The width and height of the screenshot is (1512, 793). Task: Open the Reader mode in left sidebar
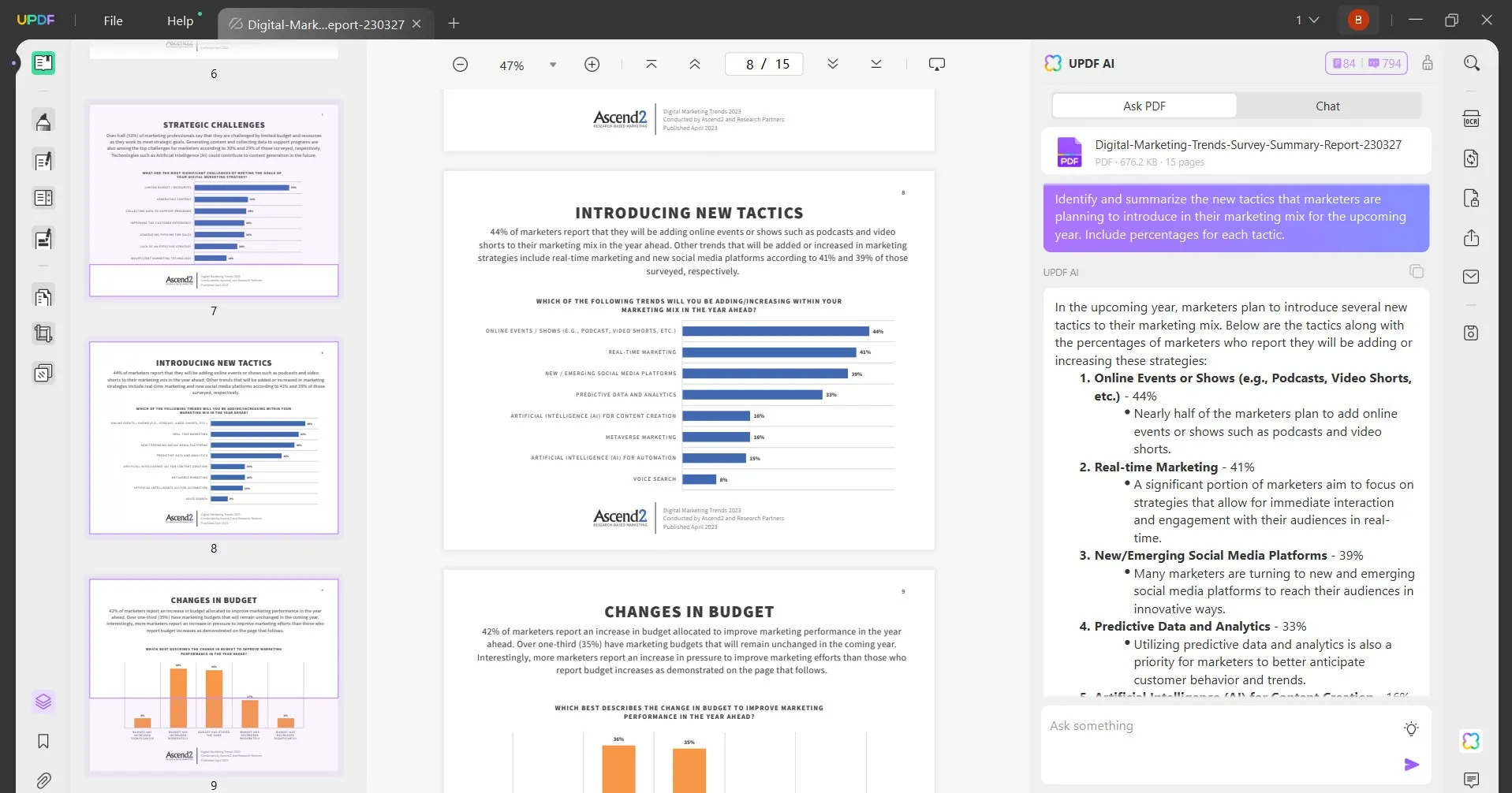[43, 63]
